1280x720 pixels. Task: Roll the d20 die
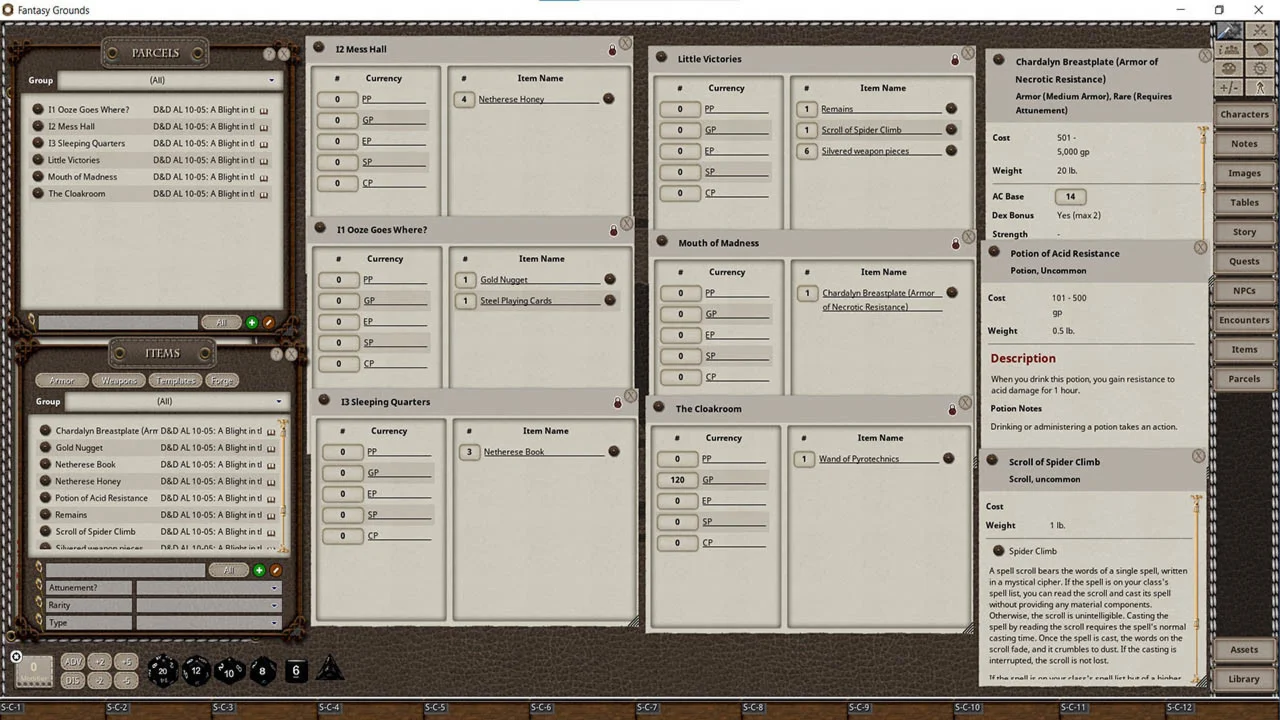(x=163, y=671)
